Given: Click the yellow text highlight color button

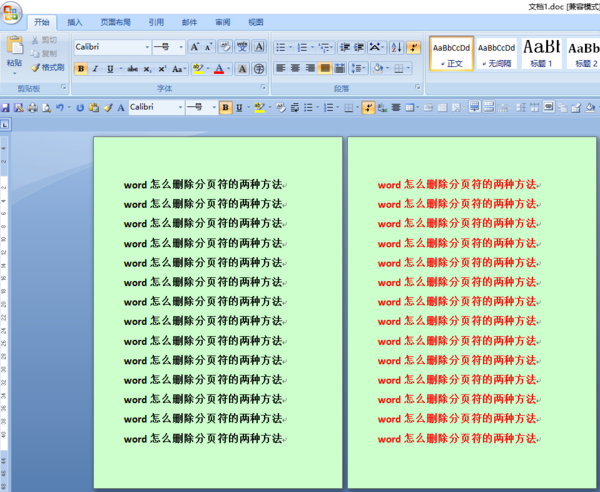Looking at the screenshot, I should 198,69.
